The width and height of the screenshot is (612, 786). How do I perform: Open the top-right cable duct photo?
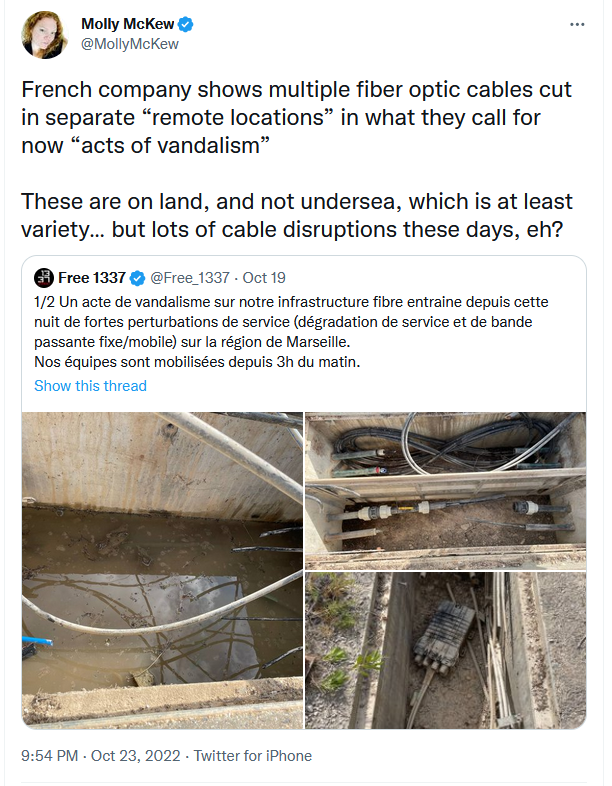(445, 487)
